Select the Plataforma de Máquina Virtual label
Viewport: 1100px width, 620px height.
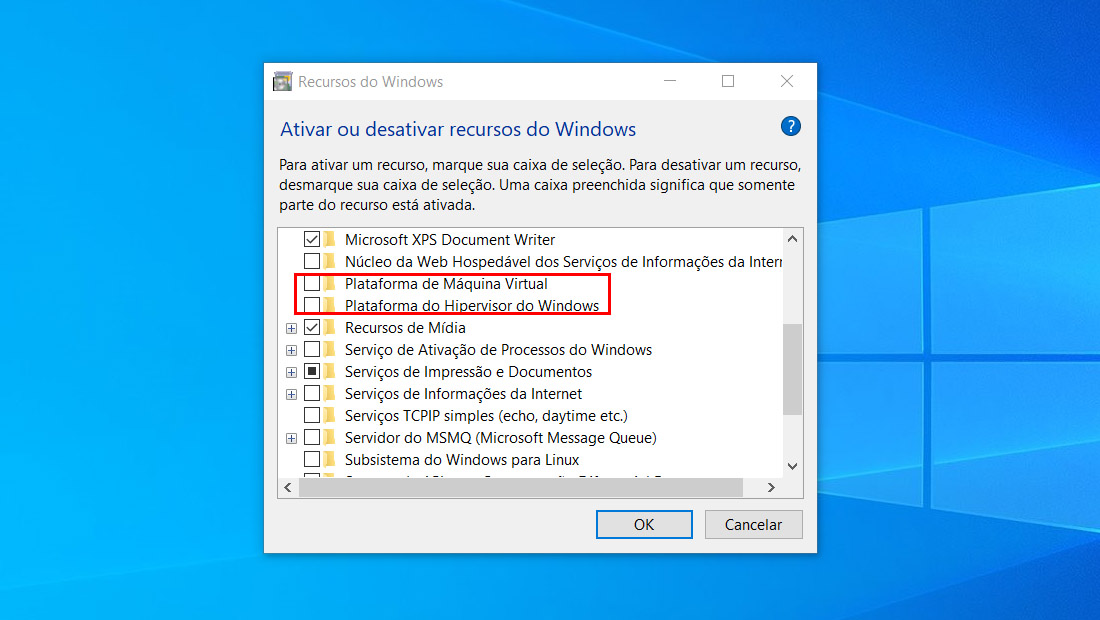(446, 283)
